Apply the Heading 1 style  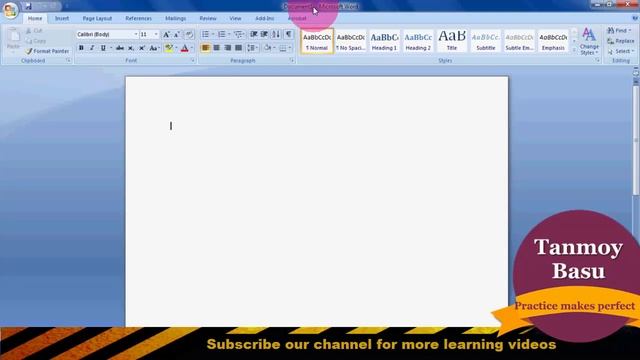384,41
